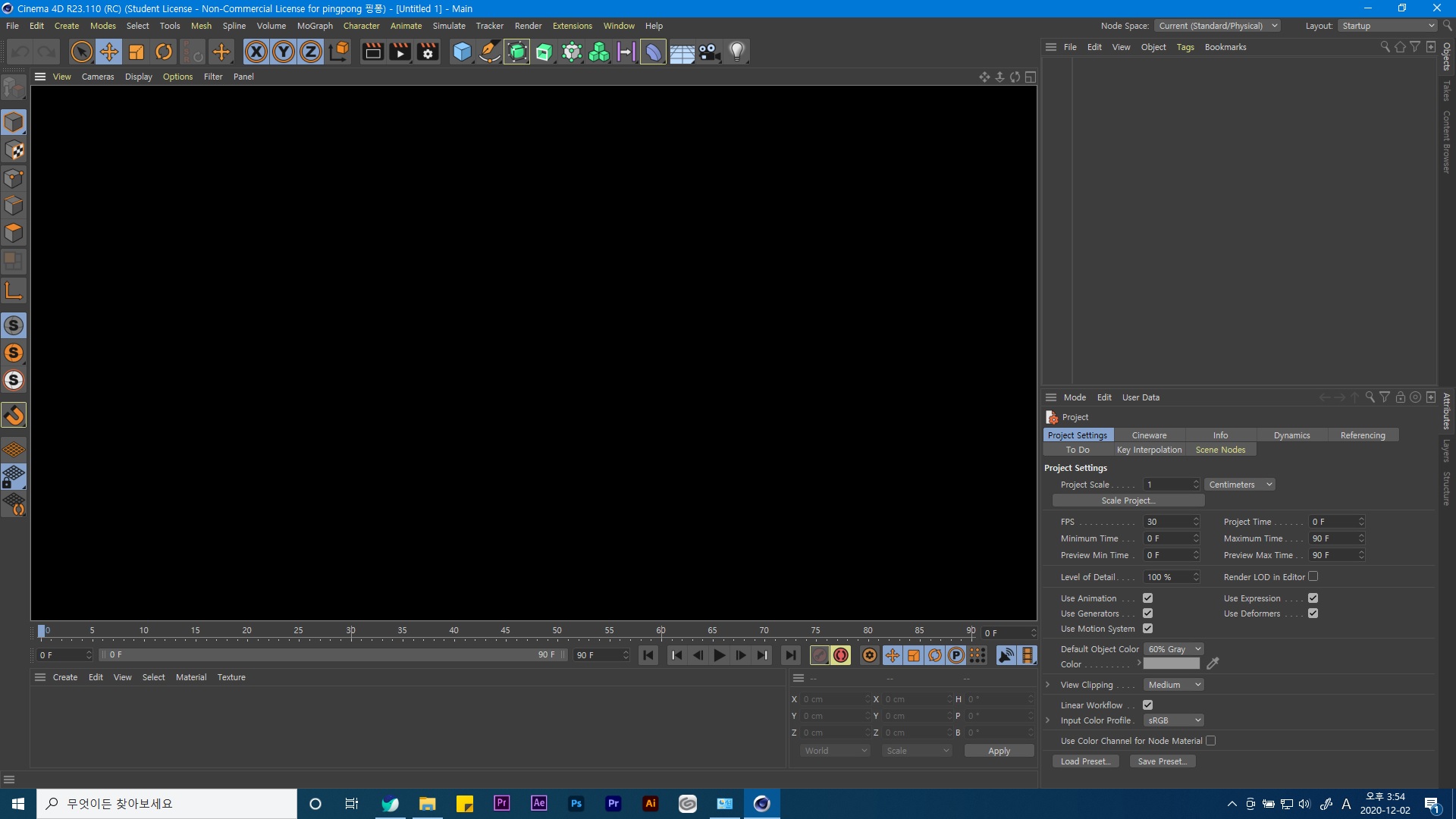Image resolution: width=1456 pixels, height=819 pixels.
Task: Open Default Object Color dropdown
Action: [1174, 649]
